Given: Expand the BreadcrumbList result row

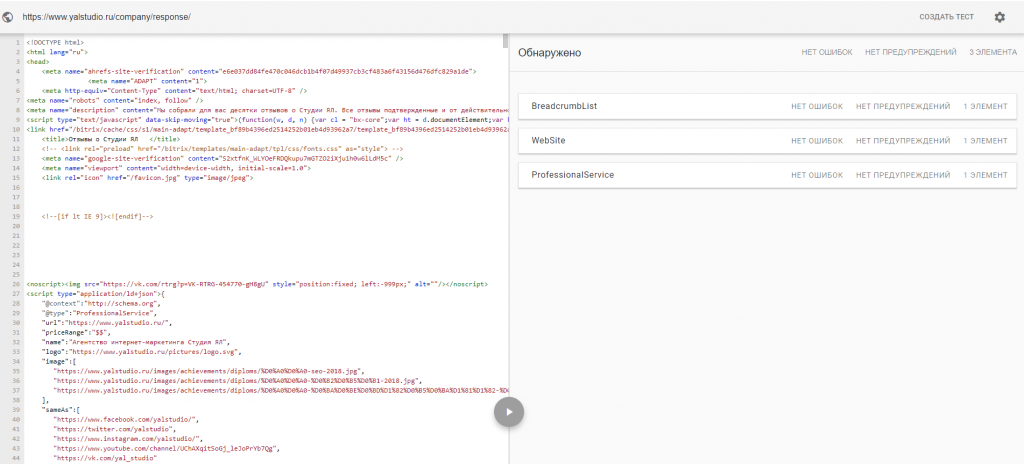Looking at the screenshot, I should 767,107.
